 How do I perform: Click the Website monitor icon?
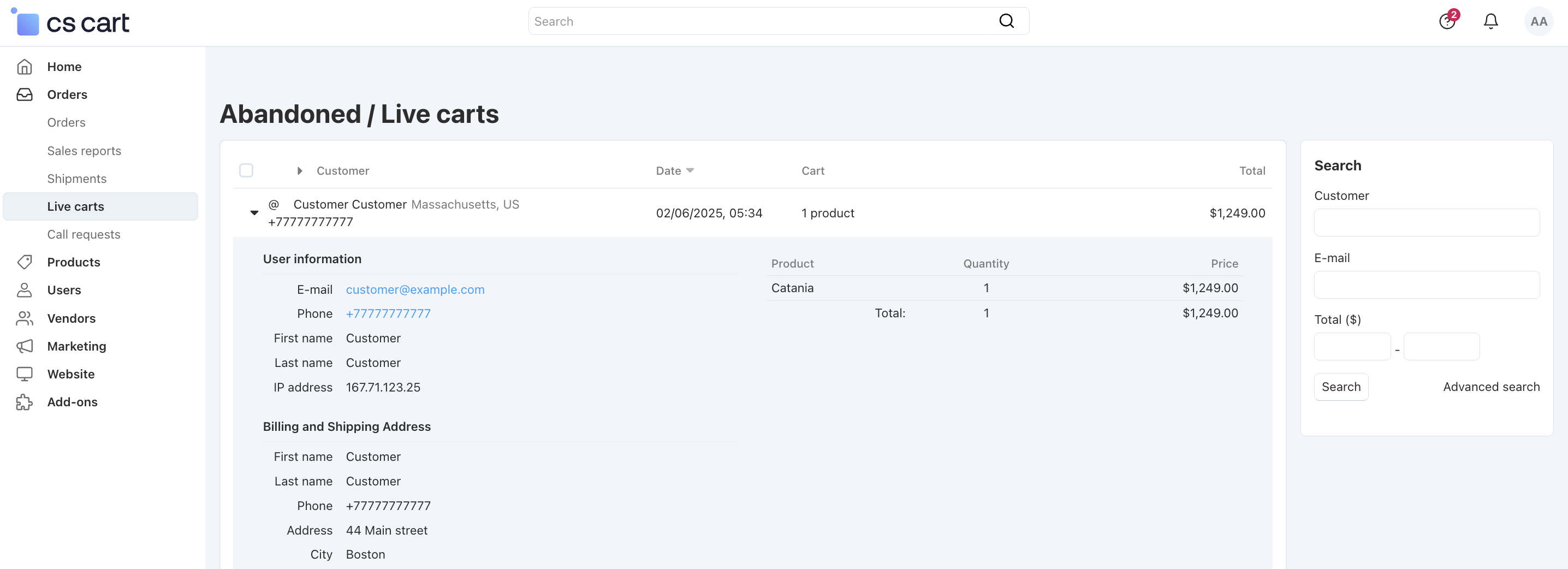(25, 374)
